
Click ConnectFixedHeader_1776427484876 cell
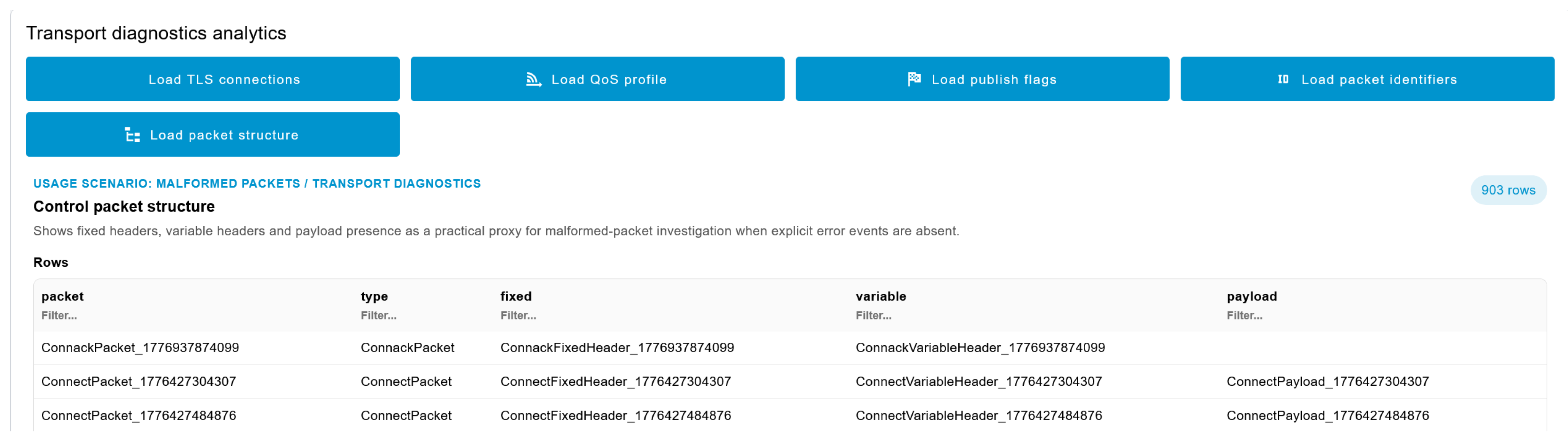(x=615, y=415)
